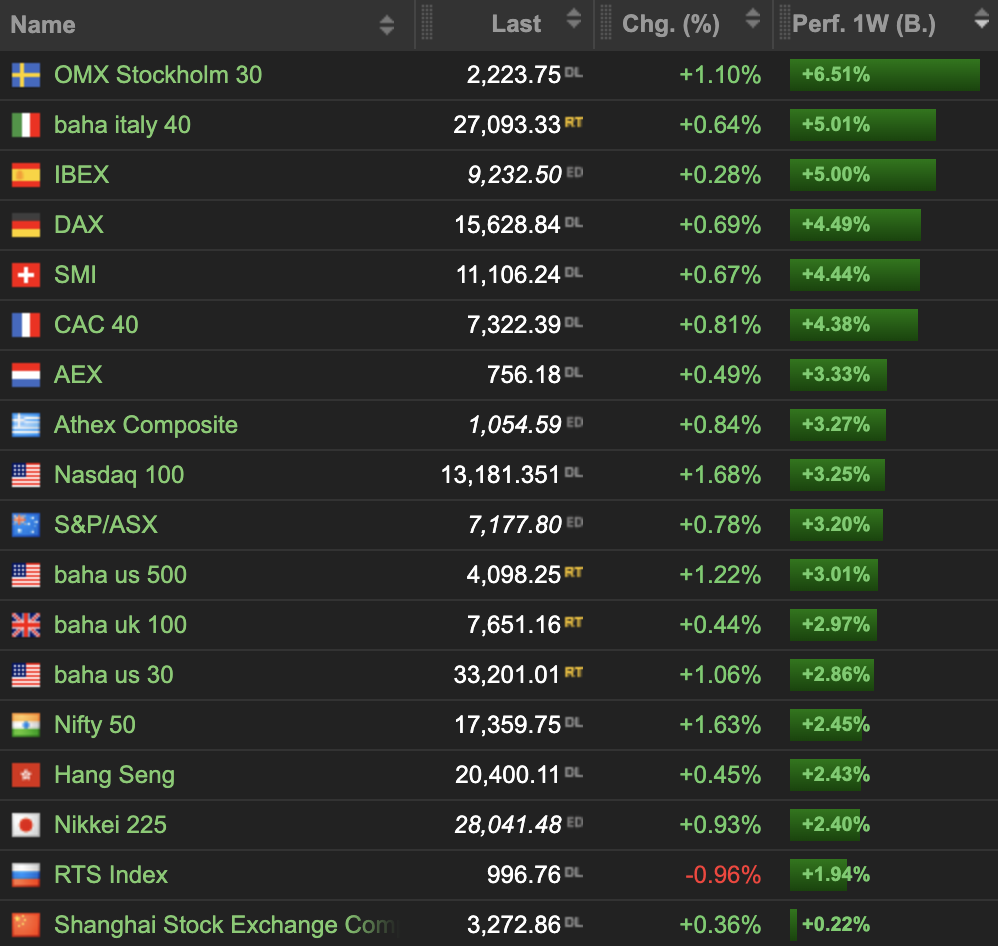The width and height of the screenshot is (998, 946).
Task: Click the Hong Kong flag icon beside Hang Seng
Action: point(26,775)
